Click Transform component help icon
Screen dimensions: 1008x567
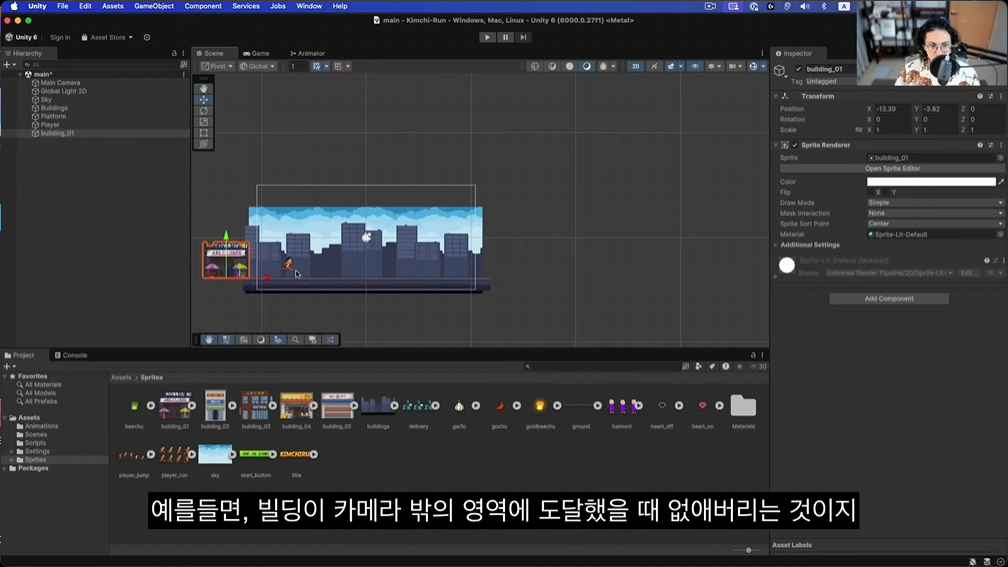980,96
